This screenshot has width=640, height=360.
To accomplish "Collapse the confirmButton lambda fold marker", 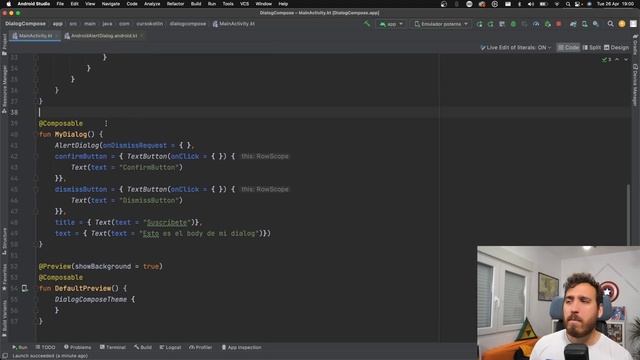I will [36, 156].
